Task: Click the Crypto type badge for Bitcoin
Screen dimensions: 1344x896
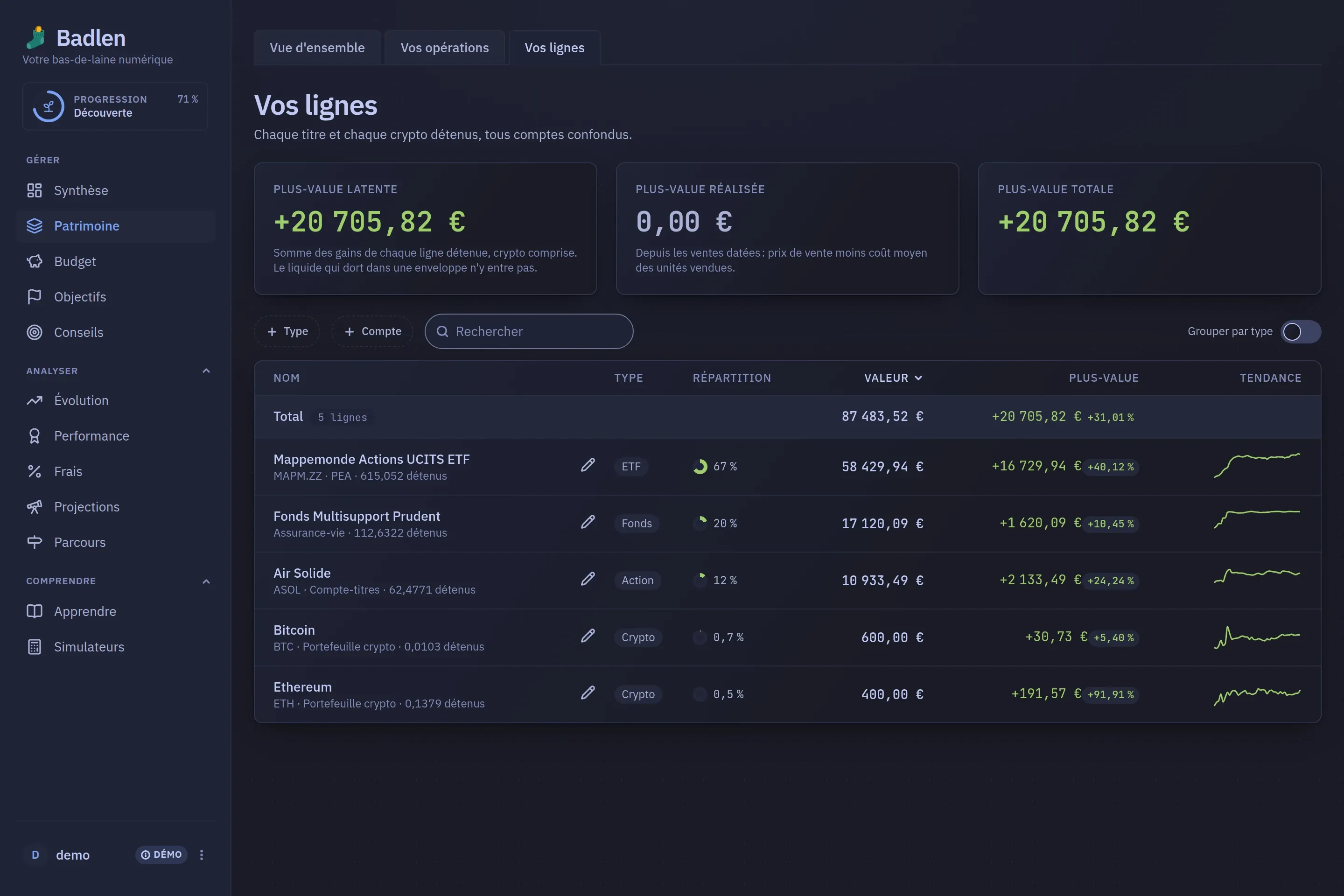Action: click(638, 637)
